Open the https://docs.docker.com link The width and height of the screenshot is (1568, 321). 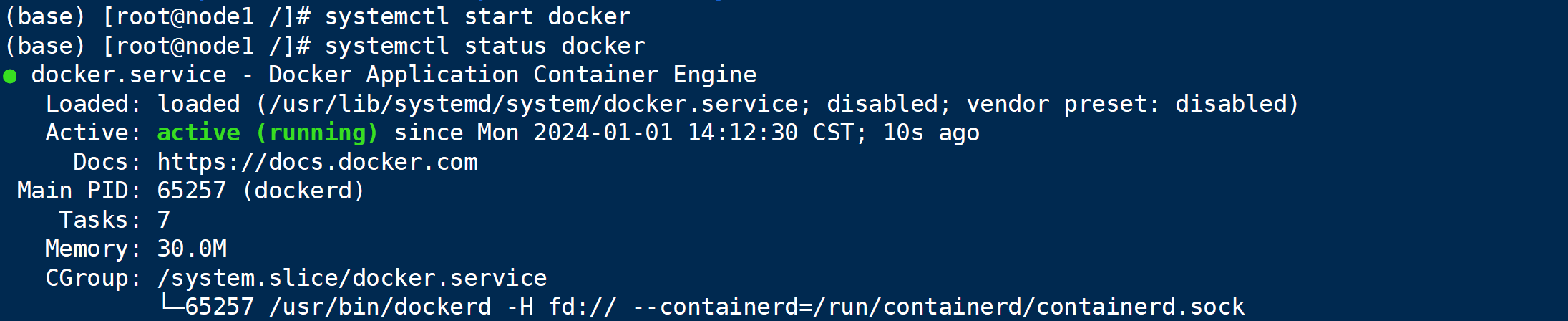(317, 162)
